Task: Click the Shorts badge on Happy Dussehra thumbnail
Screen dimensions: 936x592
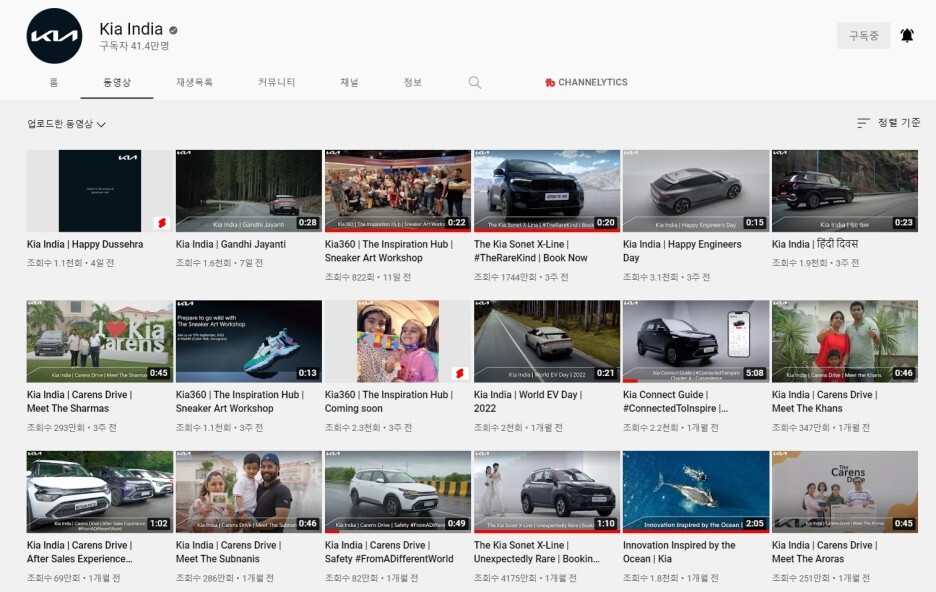Action: coord(161,223)
